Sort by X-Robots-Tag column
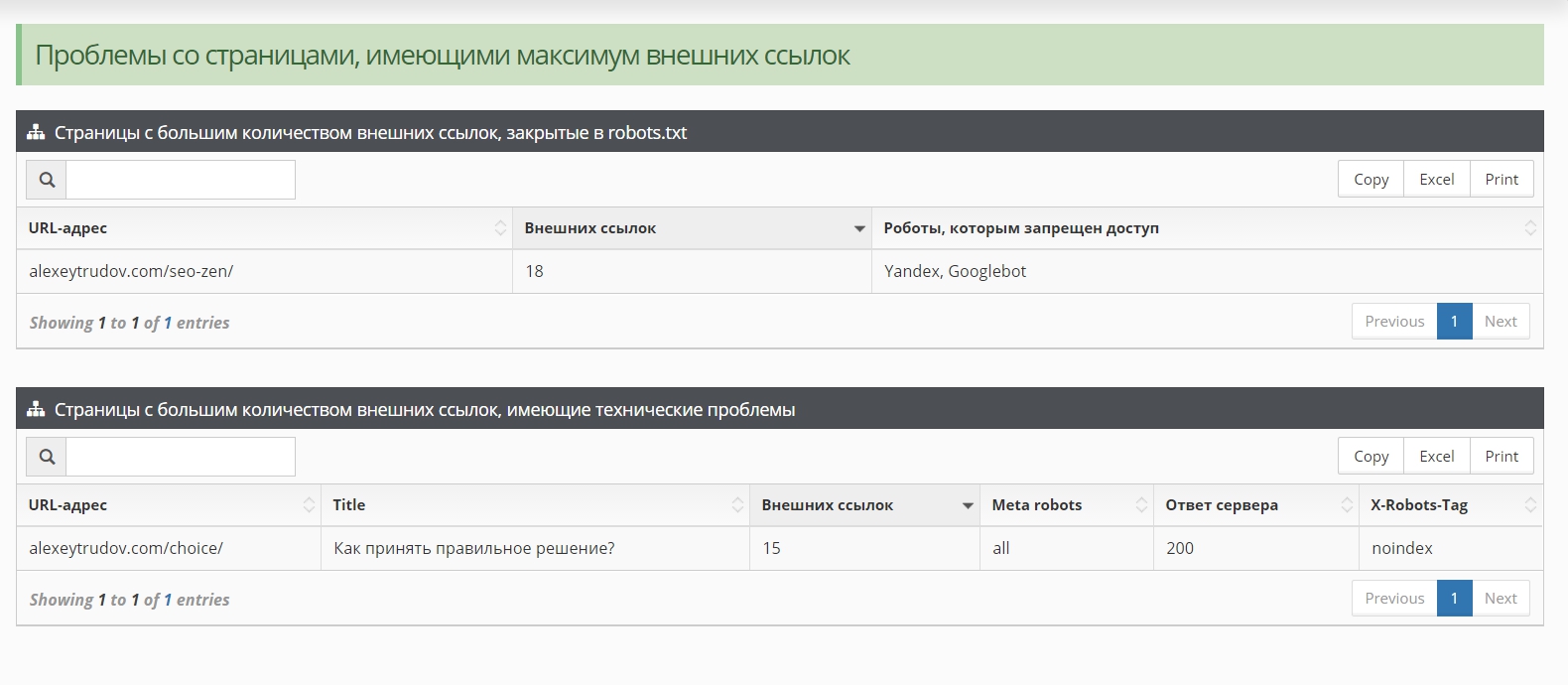1568x685 pixels. click(x=1449, y=505)
